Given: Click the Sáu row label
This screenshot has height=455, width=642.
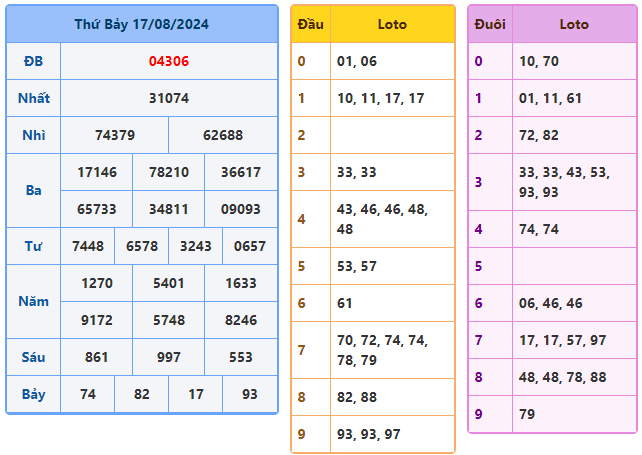Looking at the screenshot, I should click(x=33, y=357).
